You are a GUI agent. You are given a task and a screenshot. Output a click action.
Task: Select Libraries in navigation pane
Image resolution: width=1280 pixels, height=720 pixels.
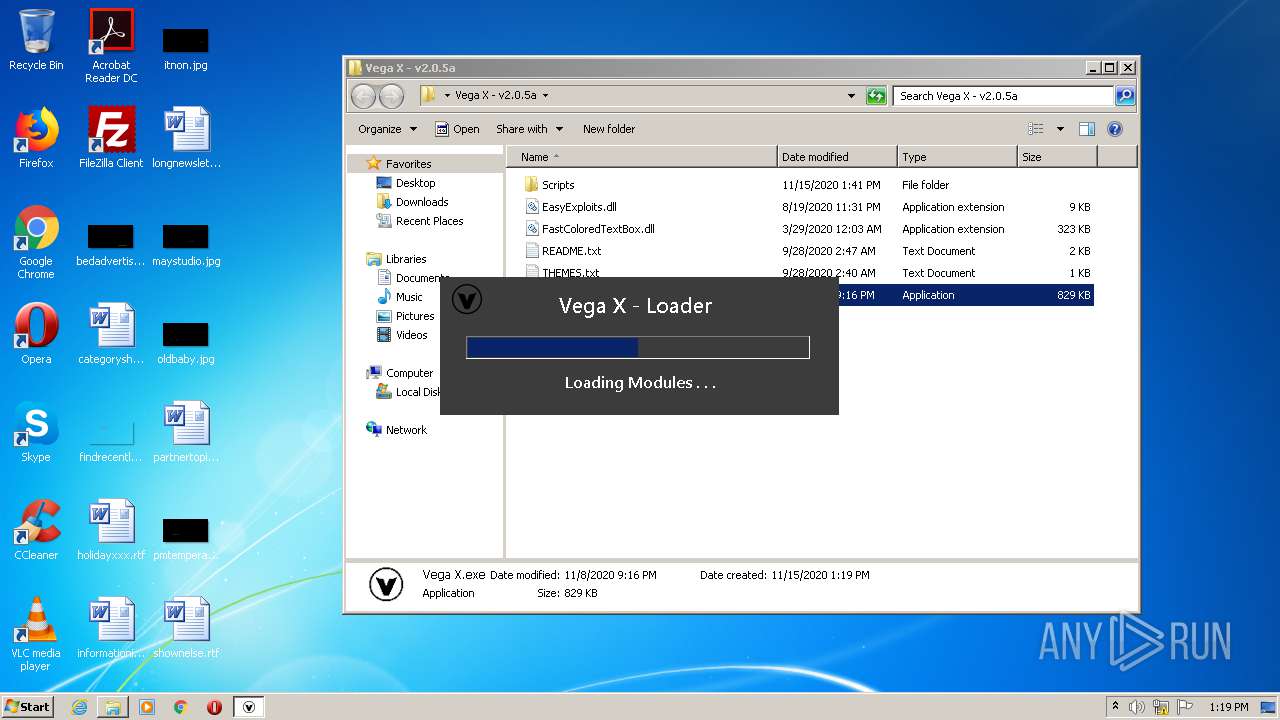pyautogui.click(x=406, y=259)
